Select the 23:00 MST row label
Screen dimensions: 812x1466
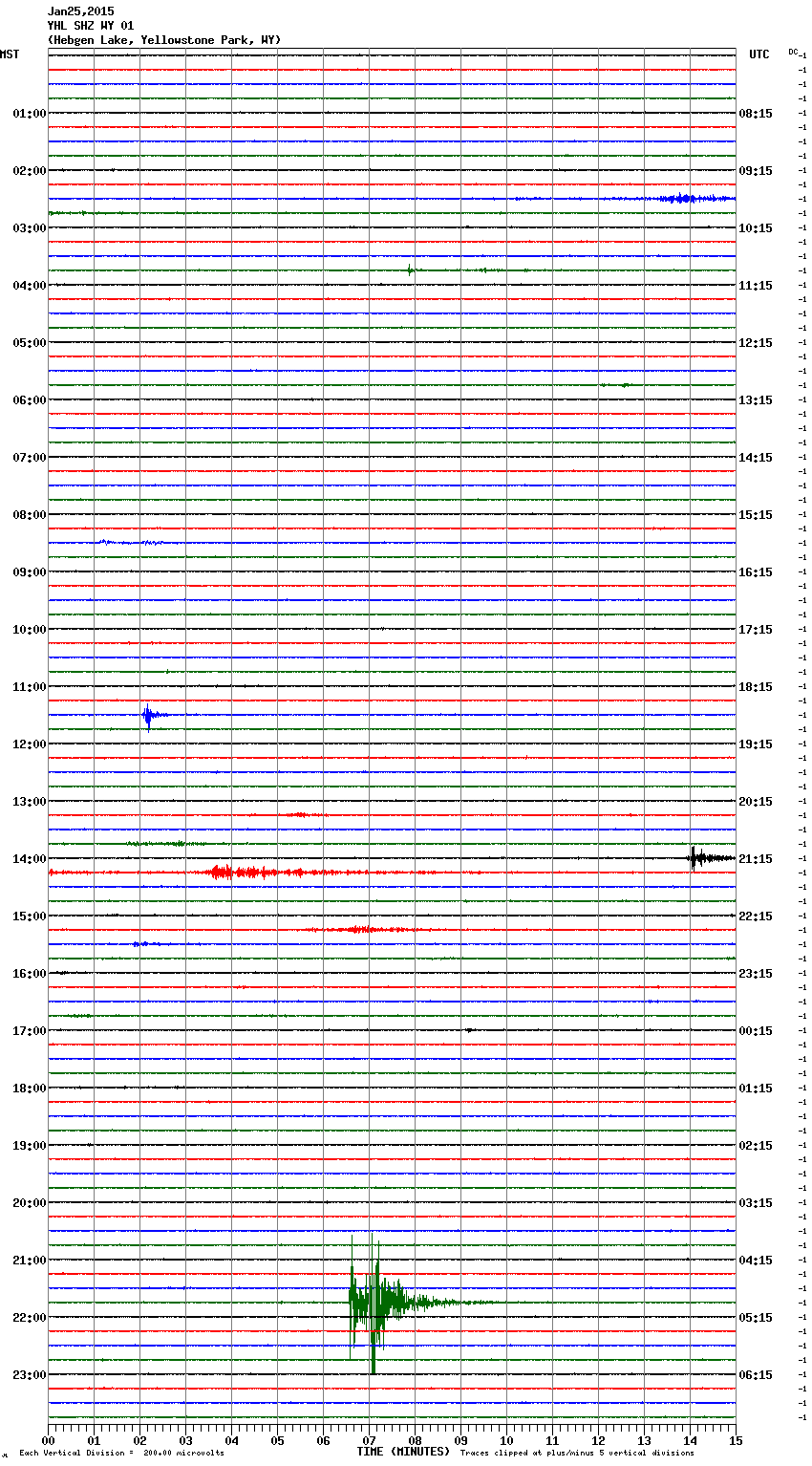coord(30,1375)
